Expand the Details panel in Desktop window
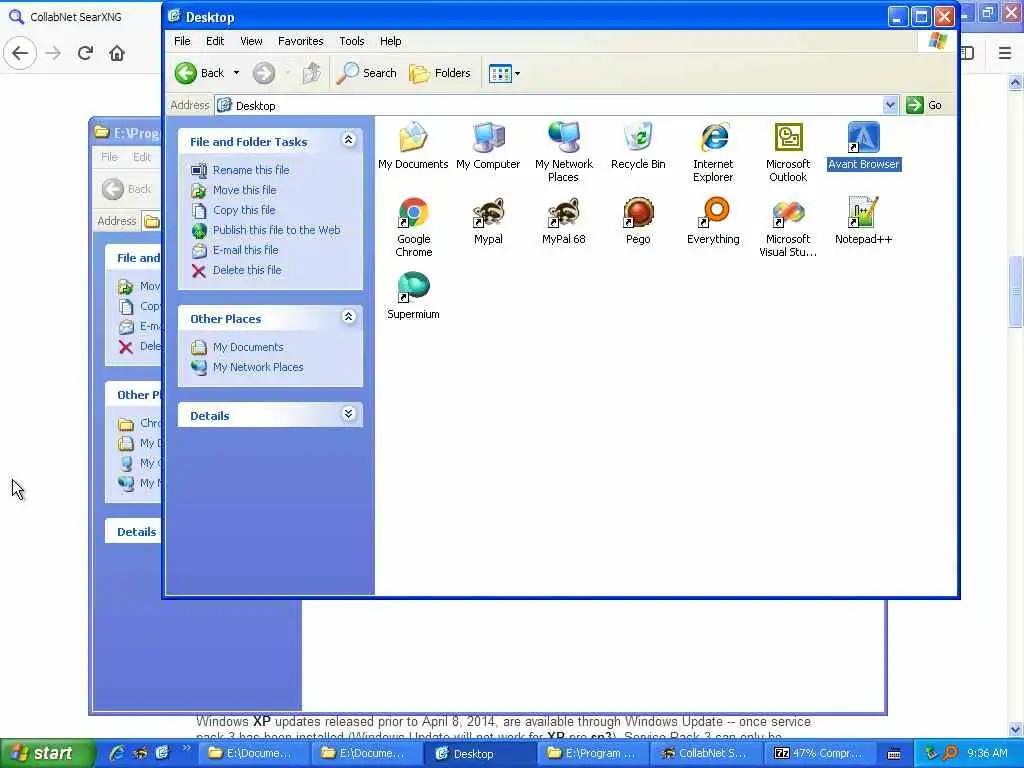 348,413
